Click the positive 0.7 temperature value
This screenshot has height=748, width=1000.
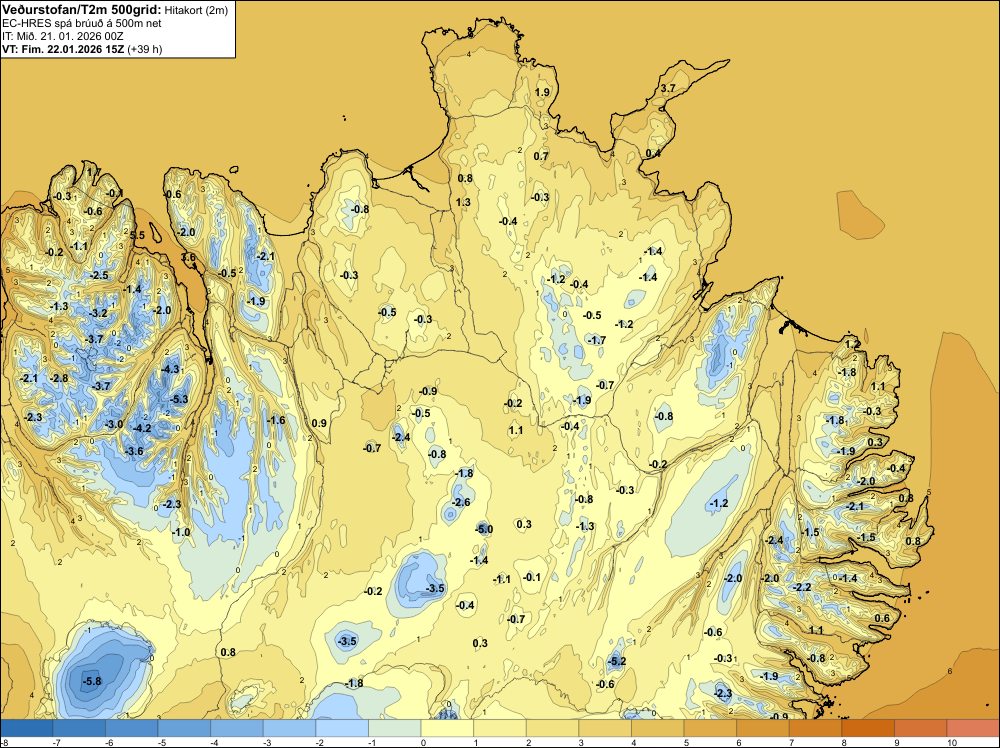tap(540, 156)
